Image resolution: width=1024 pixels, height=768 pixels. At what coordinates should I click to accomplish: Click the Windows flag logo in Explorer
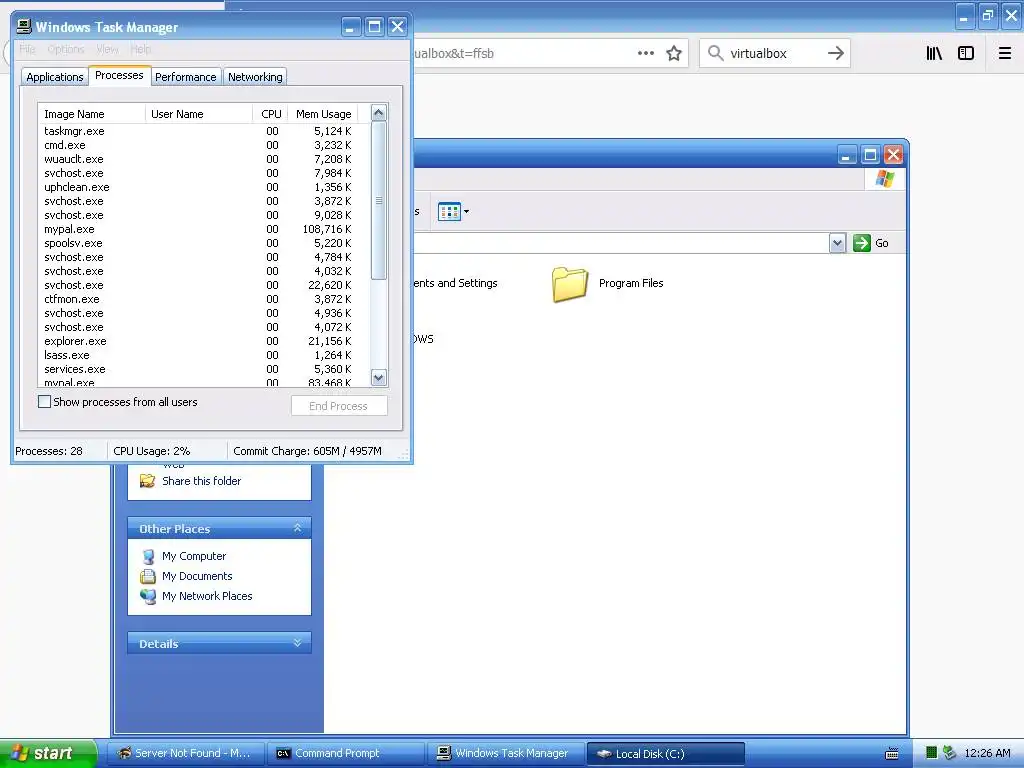[x=885, y=179]
